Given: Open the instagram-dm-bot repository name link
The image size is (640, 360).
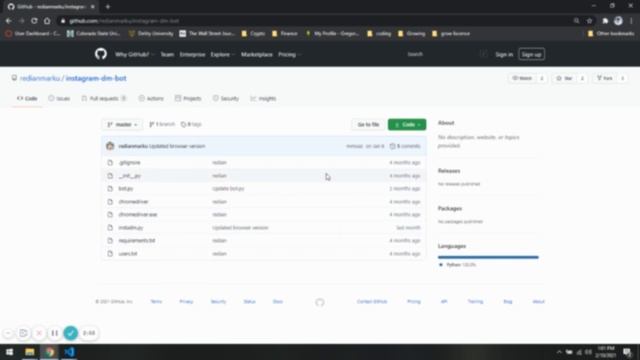Looking at the screenshot, I should [96, 78].
